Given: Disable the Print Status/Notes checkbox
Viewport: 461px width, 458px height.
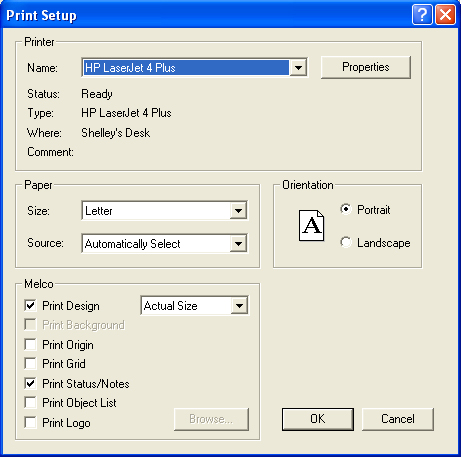Looking at the screenshot, I should pos(30,383).
